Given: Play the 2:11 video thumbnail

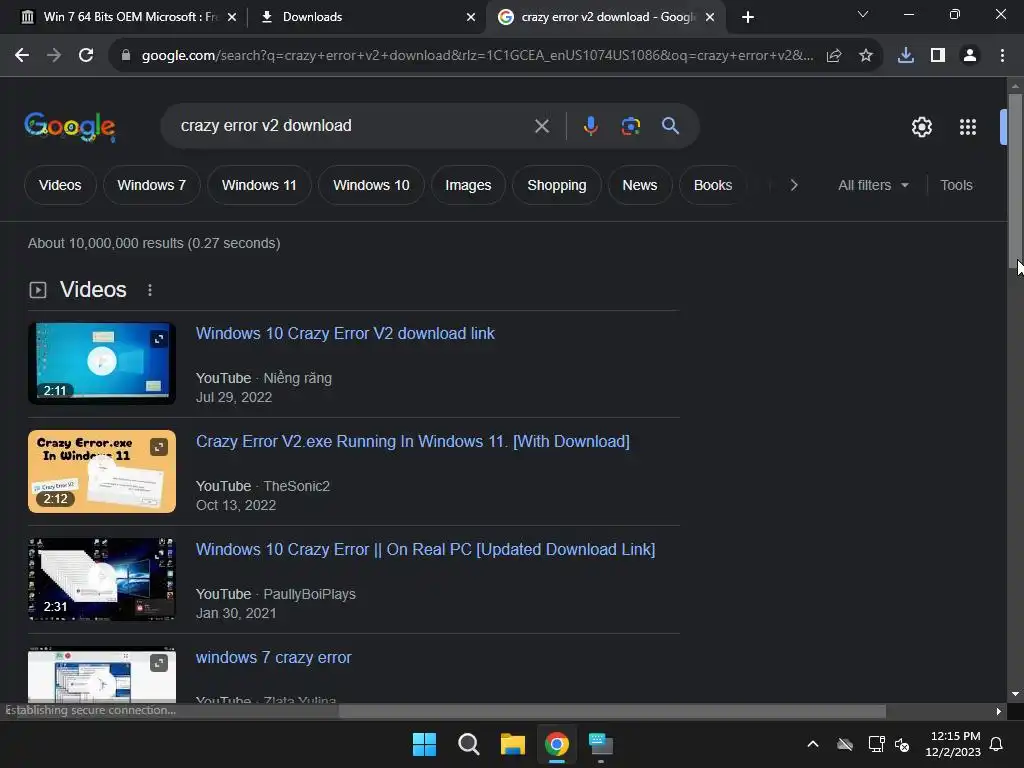Looking at the screenshot, I should (x=102, y=363).
